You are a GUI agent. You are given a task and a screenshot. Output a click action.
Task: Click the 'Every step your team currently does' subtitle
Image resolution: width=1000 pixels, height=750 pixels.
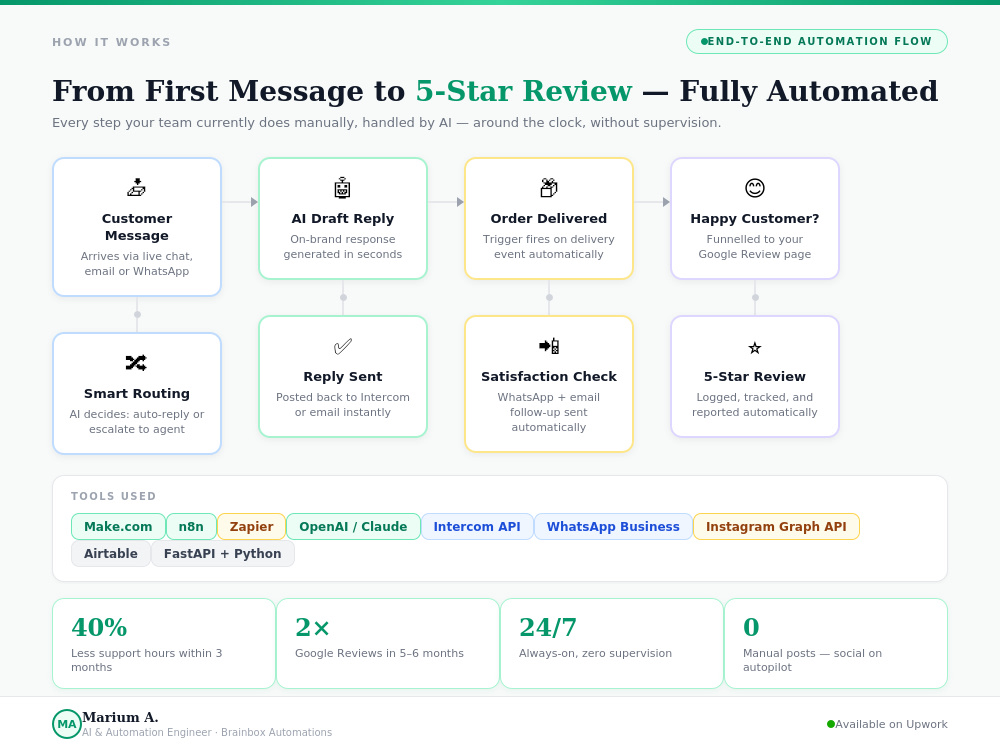[x=386, y=122]
